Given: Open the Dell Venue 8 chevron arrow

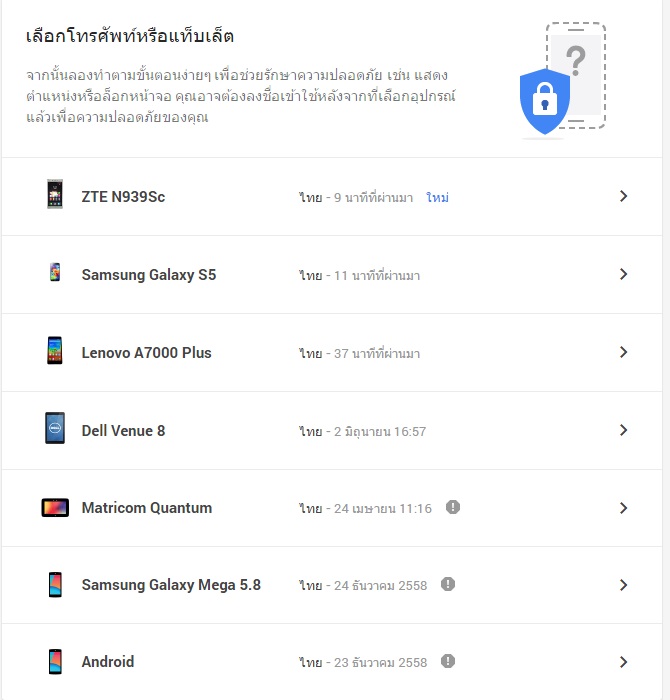Looking at the screenshot, I should click(x=624, y=430).
